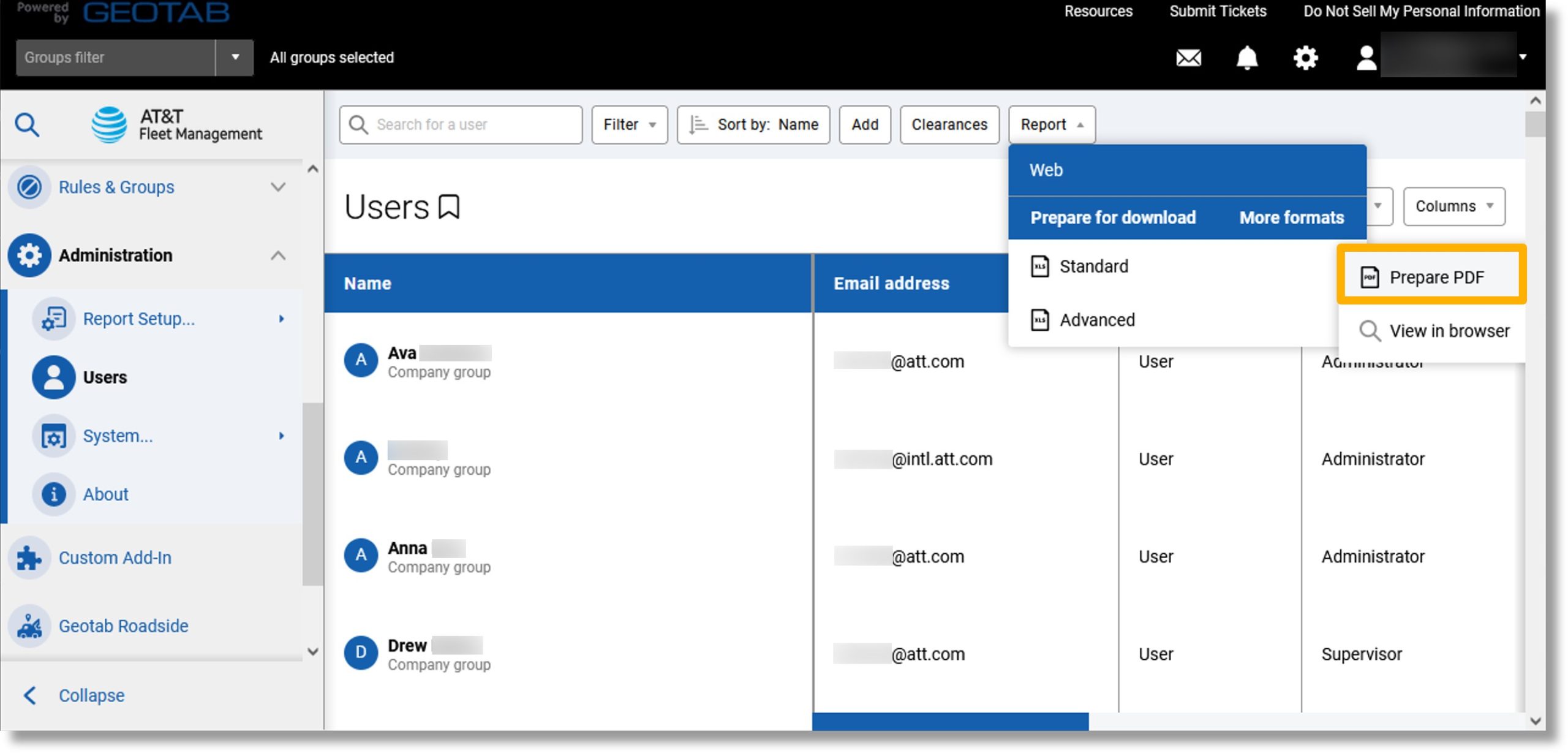Click the Custom Add-In puzzle icon
Viewport: 1568px width, 753px height.
pyautogui.click(x=29, y=558)
